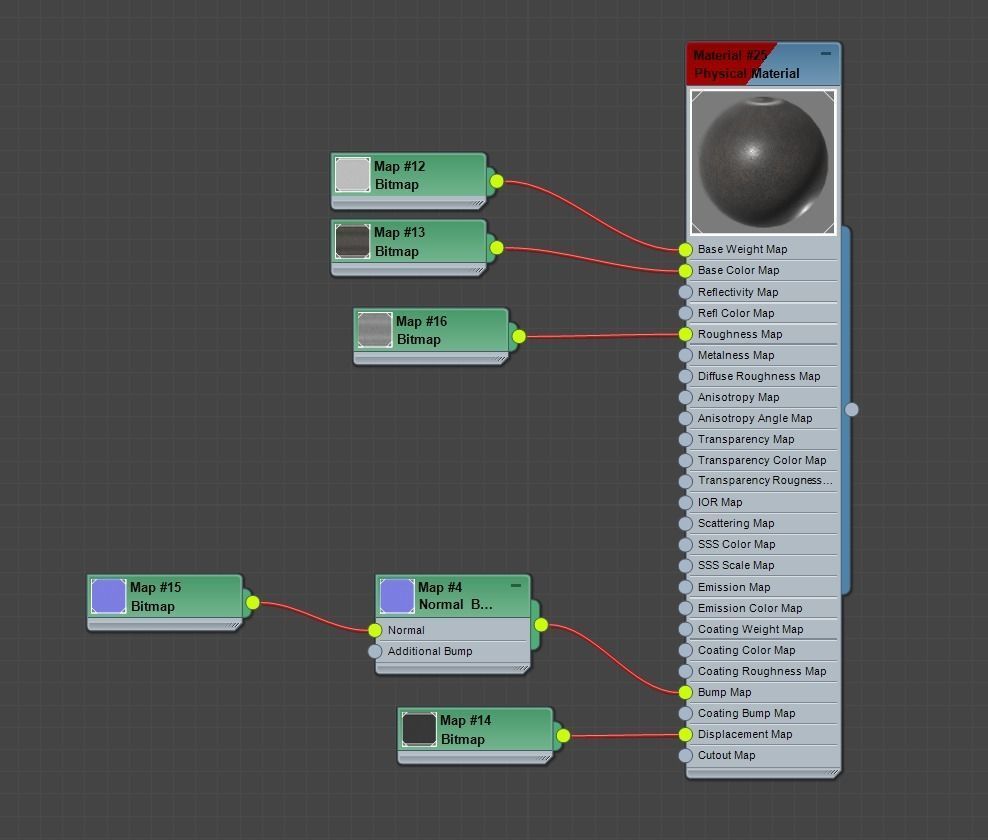Collapse the Material #25 node header

tap(827, 52)
